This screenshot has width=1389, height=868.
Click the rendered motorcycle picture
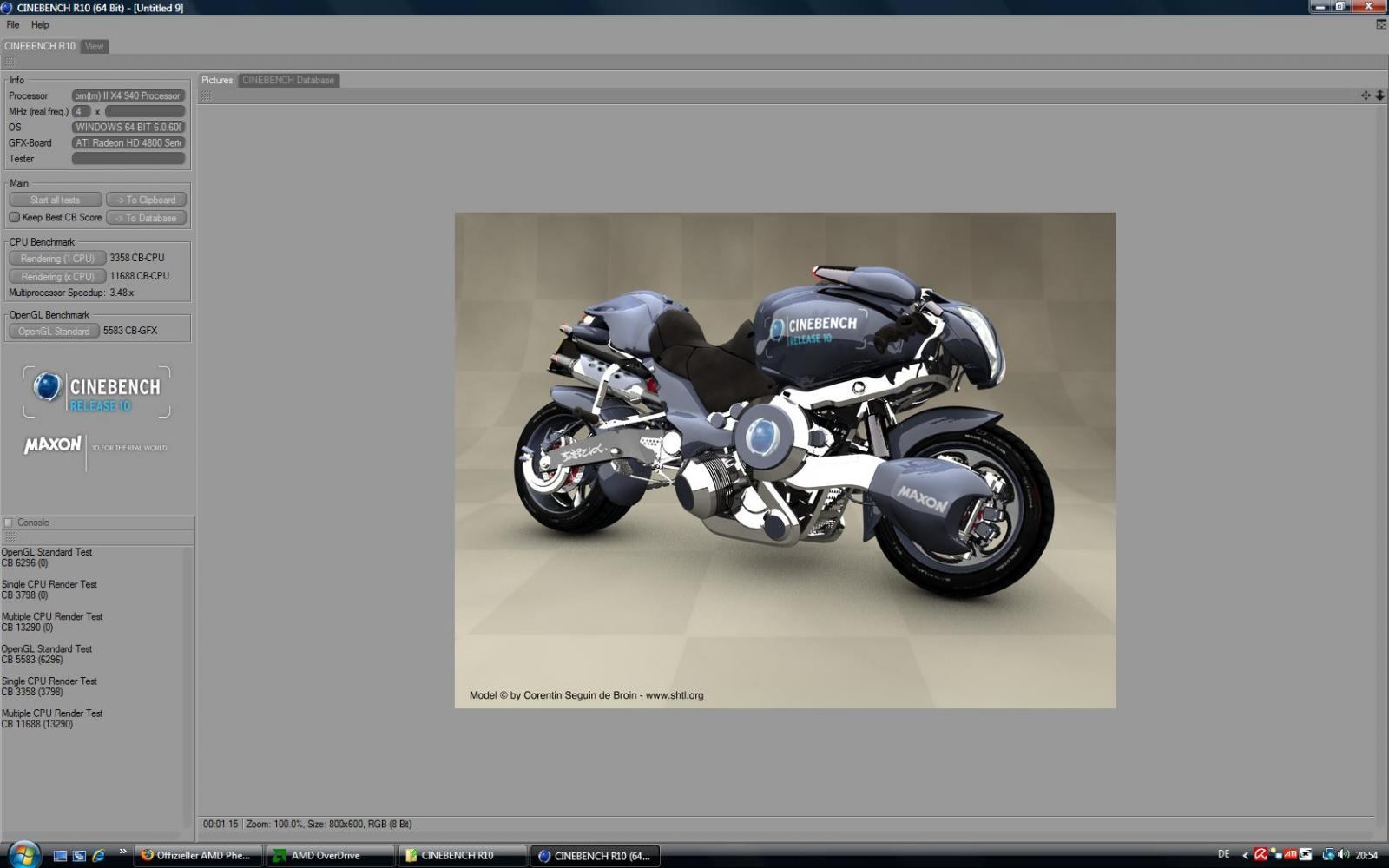[785, 460]
